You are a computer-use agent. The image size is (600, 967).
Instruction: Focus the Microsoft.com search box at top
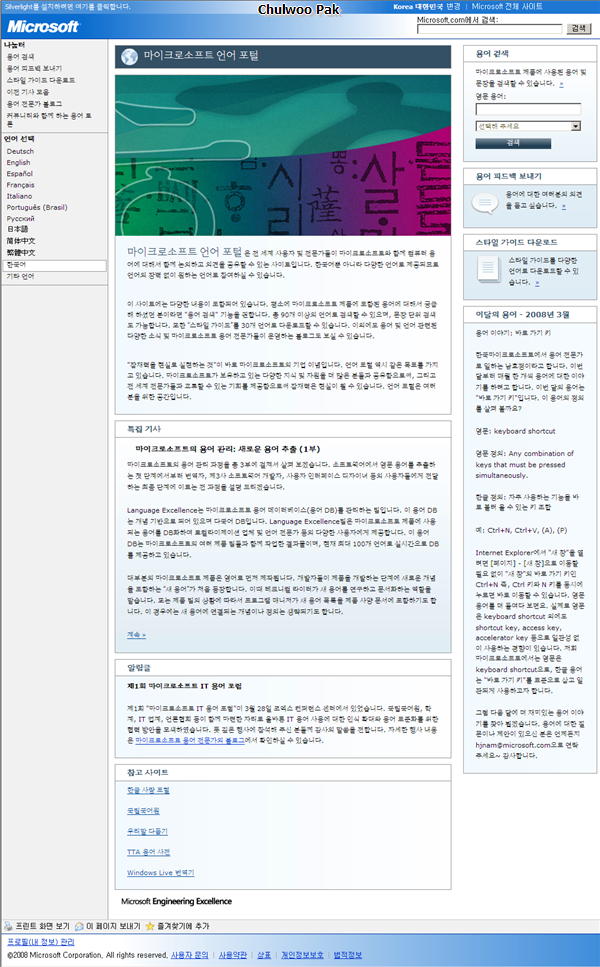click(490, 28)
